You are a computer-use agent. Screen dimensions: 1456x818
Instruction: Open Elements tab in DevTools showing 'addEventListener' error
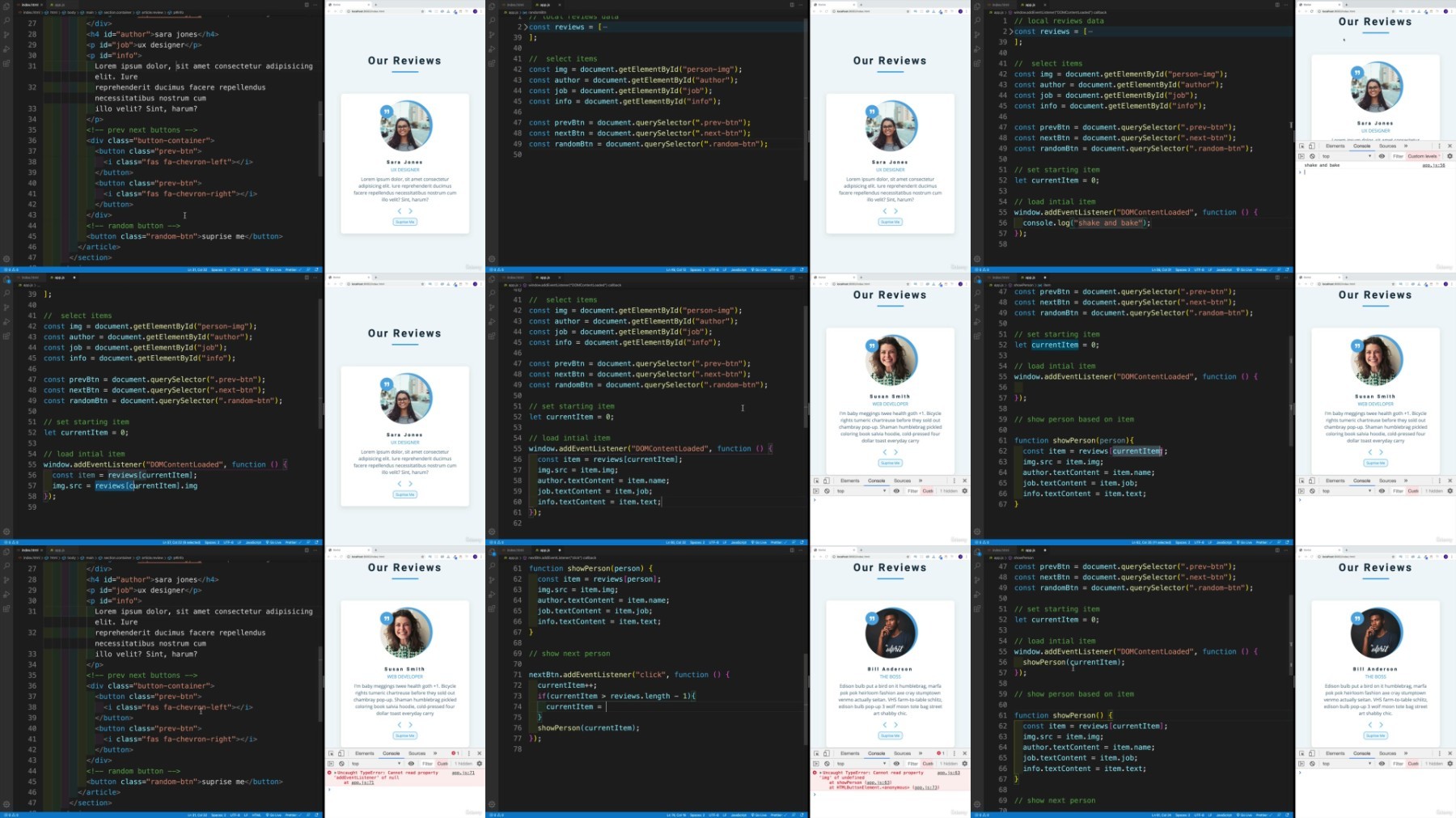tap(365, 753)
